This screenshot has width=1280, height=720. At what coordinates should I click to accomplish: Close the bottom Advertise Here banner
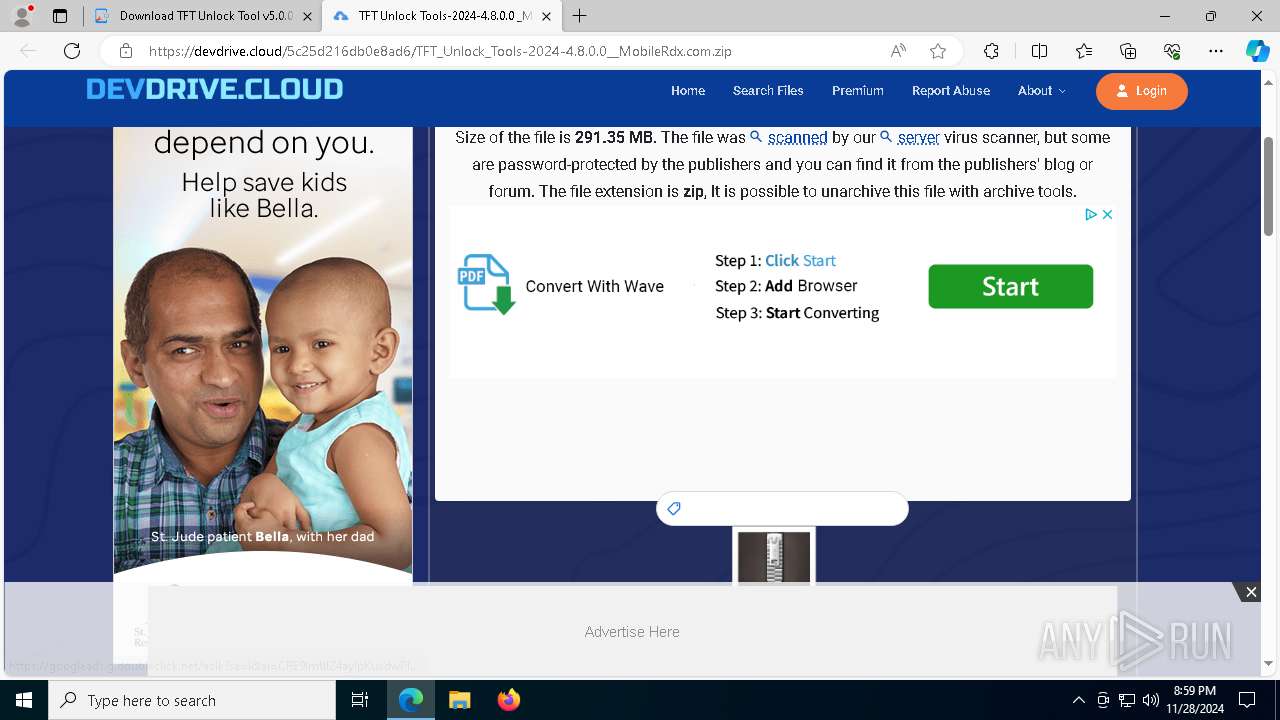[1250, 592]
